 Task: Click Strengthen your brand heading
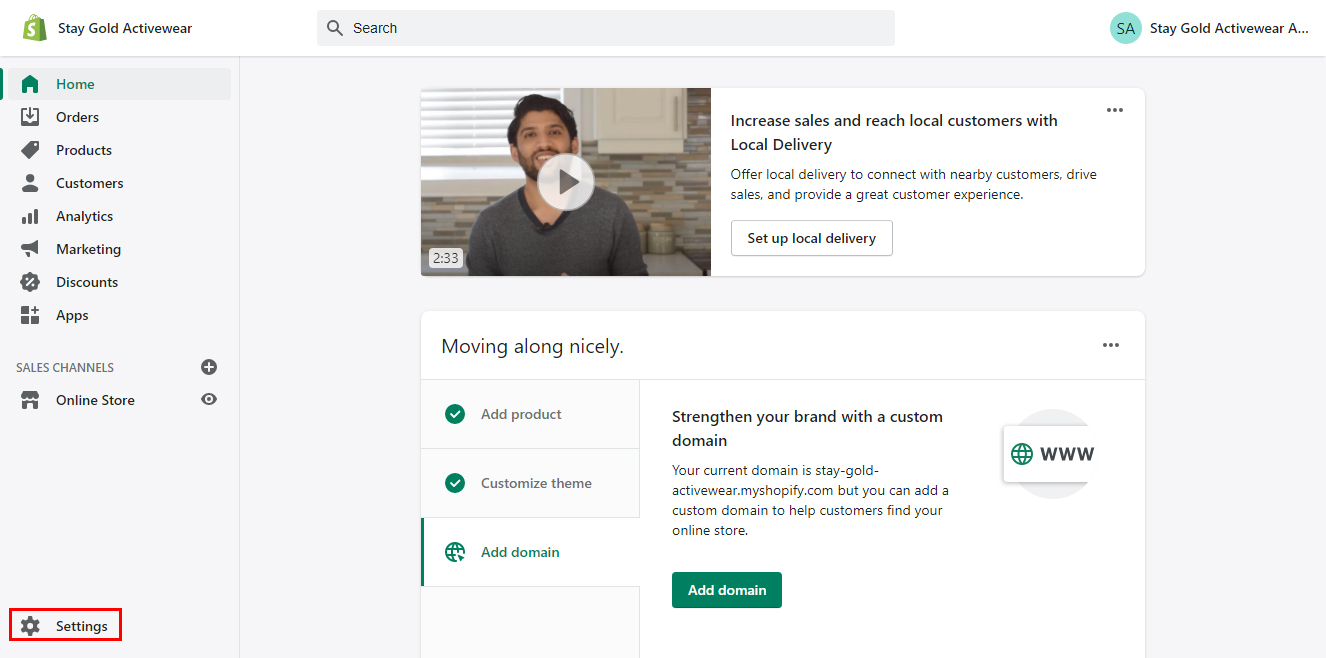point(807,428)
